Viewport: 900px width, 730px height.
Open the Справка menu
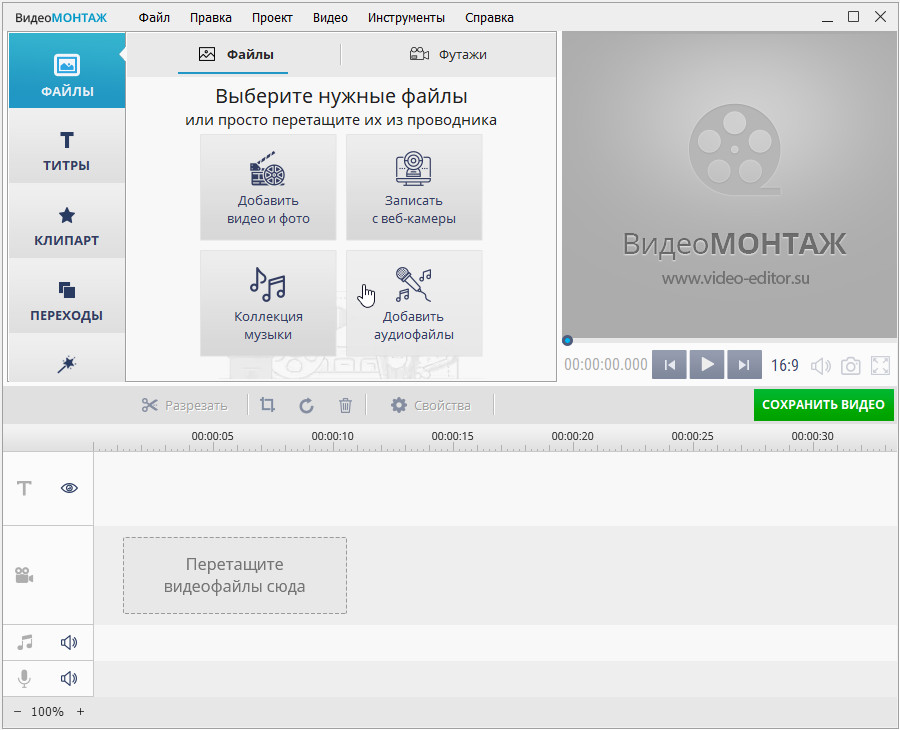489,18
